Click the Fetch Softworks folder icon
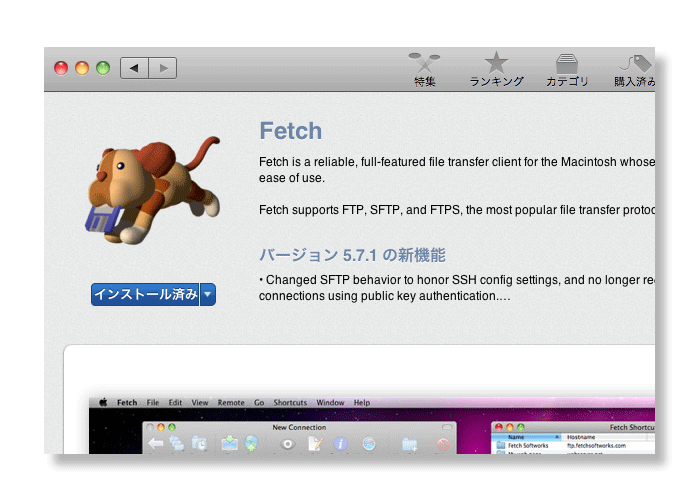The height and width of the screenshot is (500, 700). (x=501, y=446)
